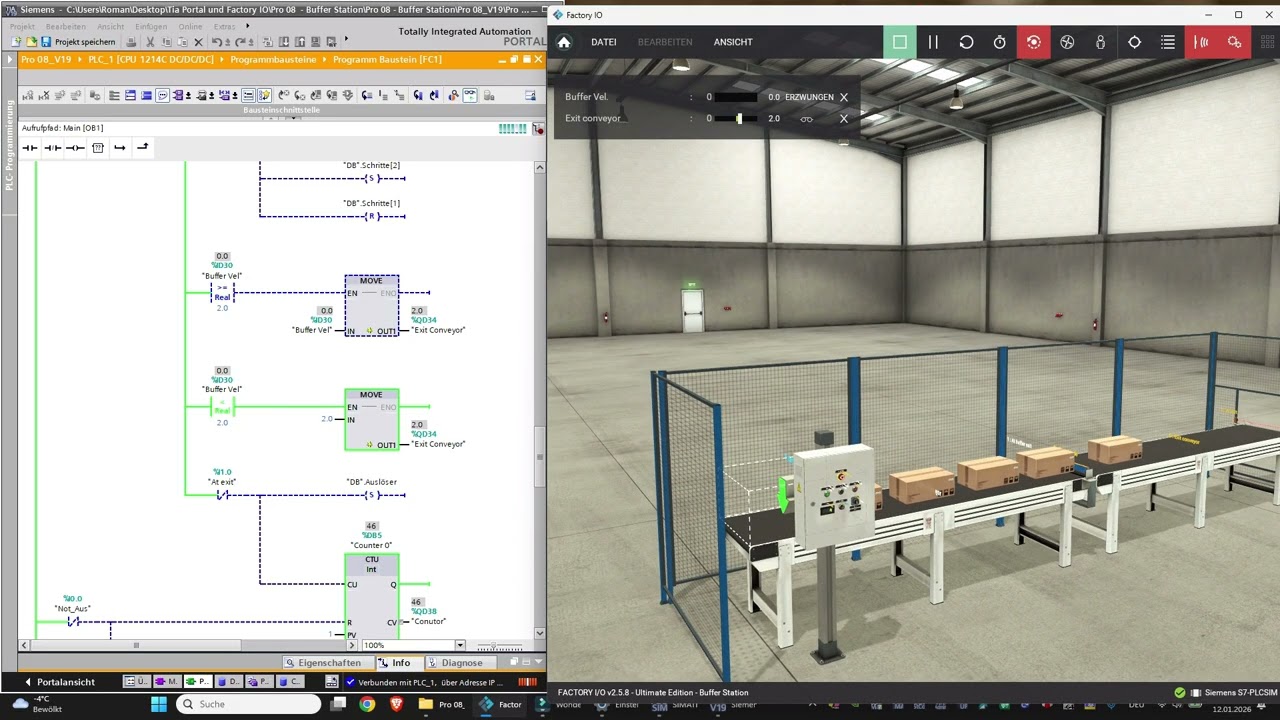1280x720 pixels.
Task: Open Brave browser from the taskbar
Action: (396, 704)
